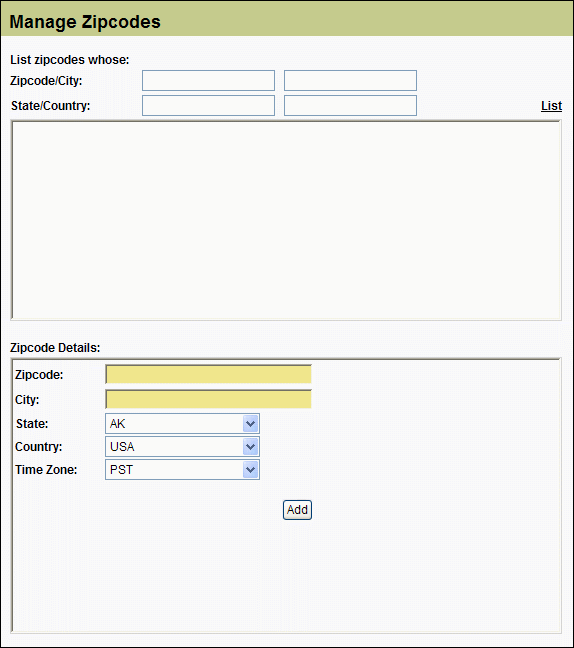Image resolution: width=574 pixels, height=648 pixels.
Task: Click the State/Country row label
Action: coord(50,106)
